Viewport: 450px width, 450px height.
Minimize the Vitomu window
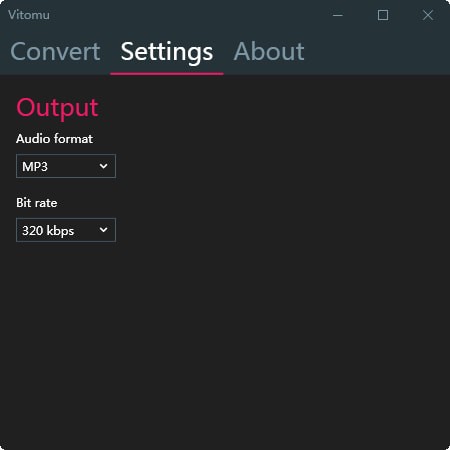338,15
